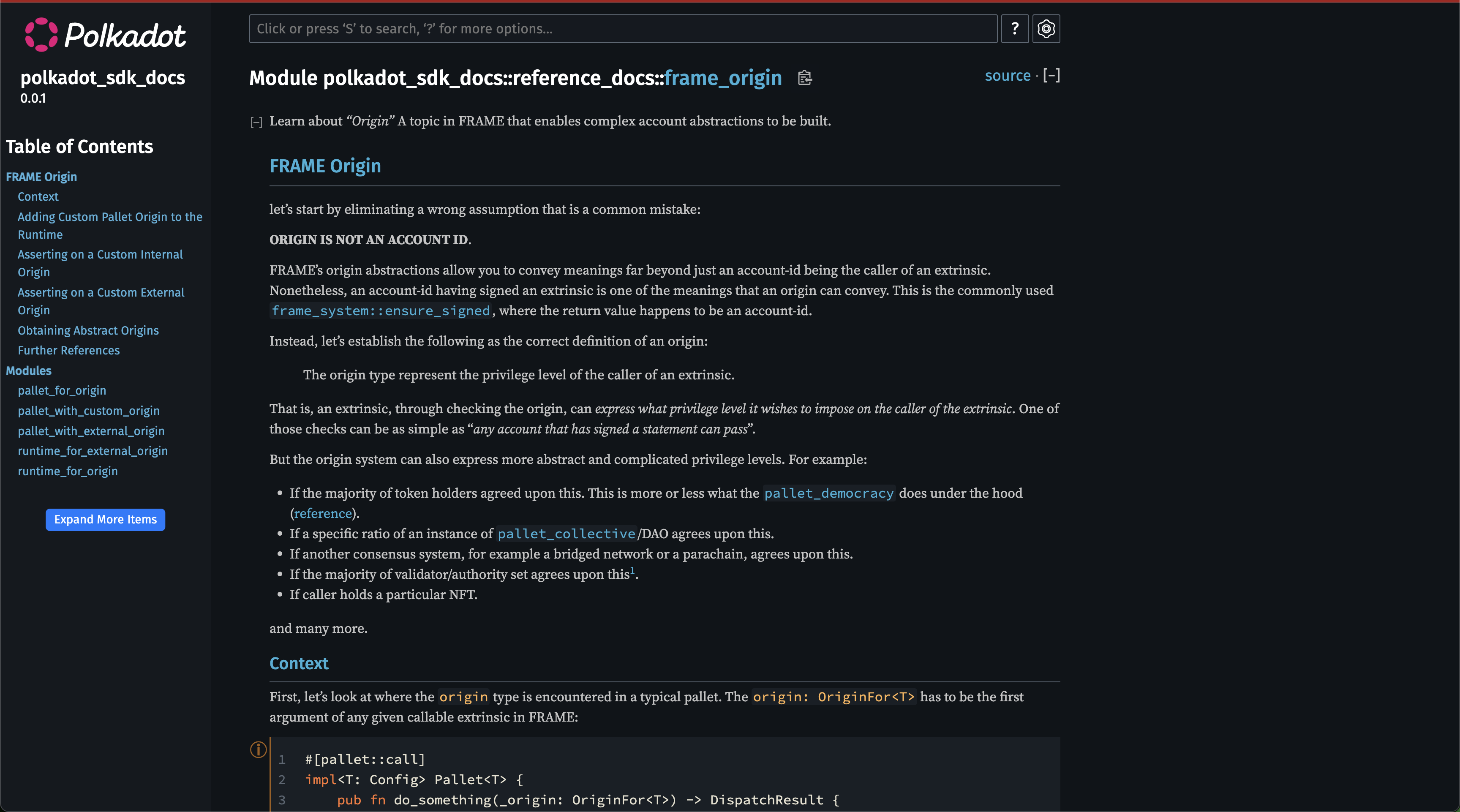This screenshot has width=1460, height=812.
Task: Click the question mark help icon
Action: (1015, 28)
